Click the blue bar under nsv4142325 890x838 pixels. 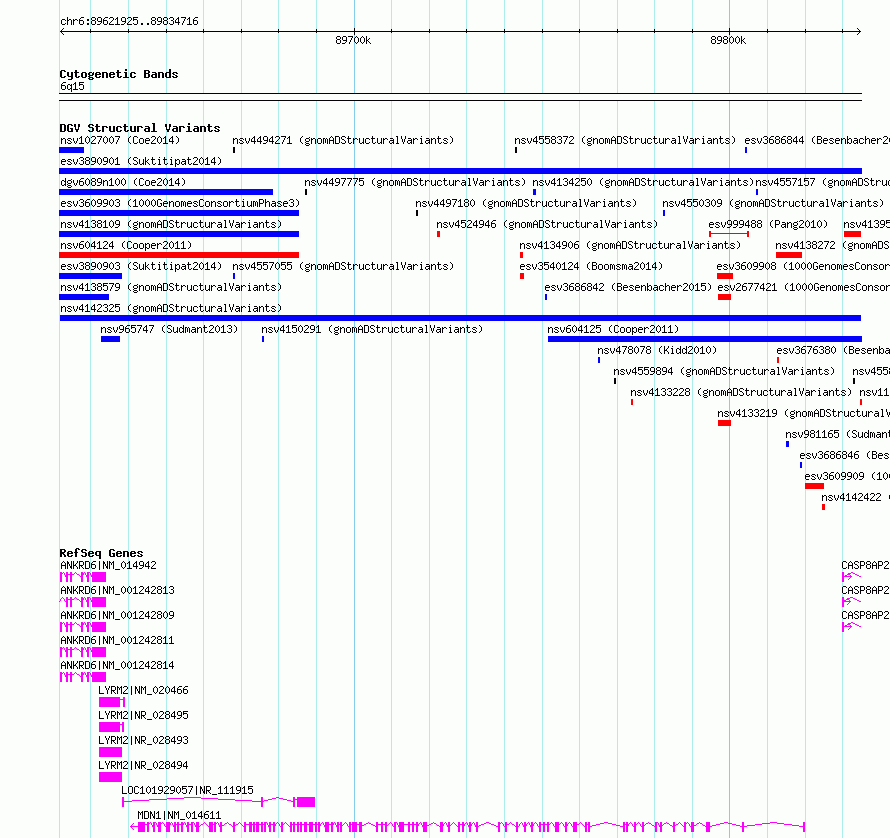point(460,318)
